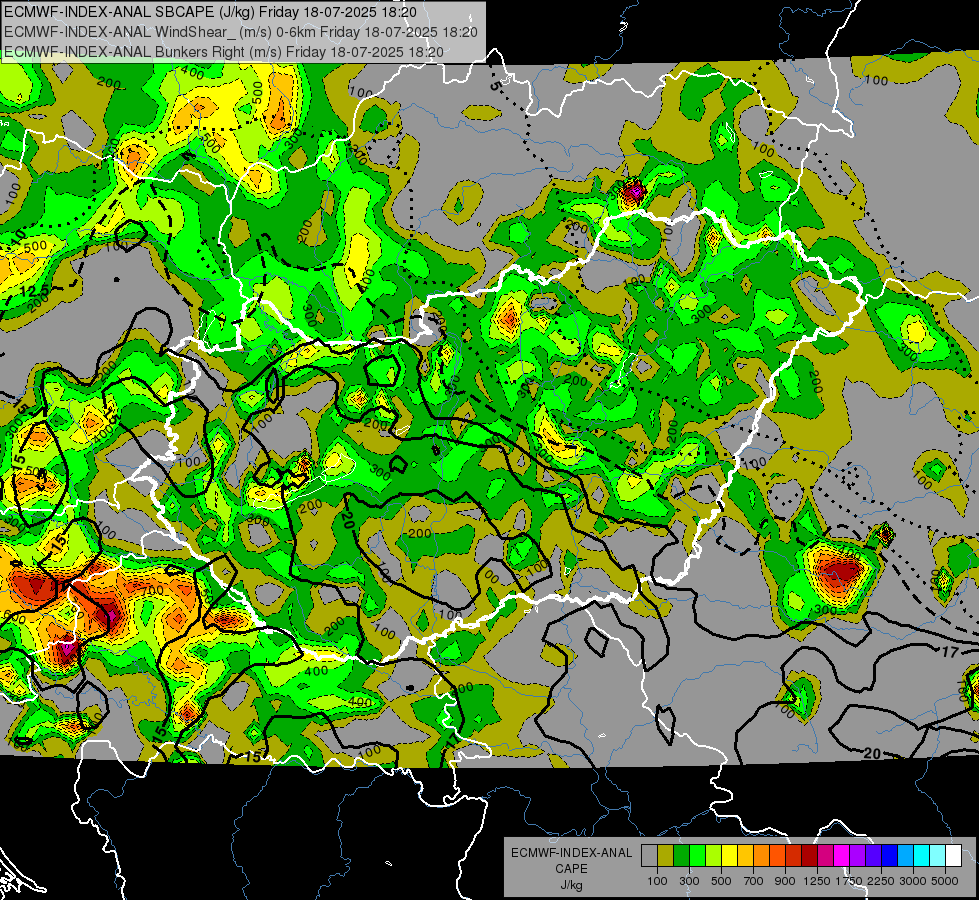Screen dimensions: 979x900
Task: Select the bright green legend swatch
Action: [x=697, y=856]
